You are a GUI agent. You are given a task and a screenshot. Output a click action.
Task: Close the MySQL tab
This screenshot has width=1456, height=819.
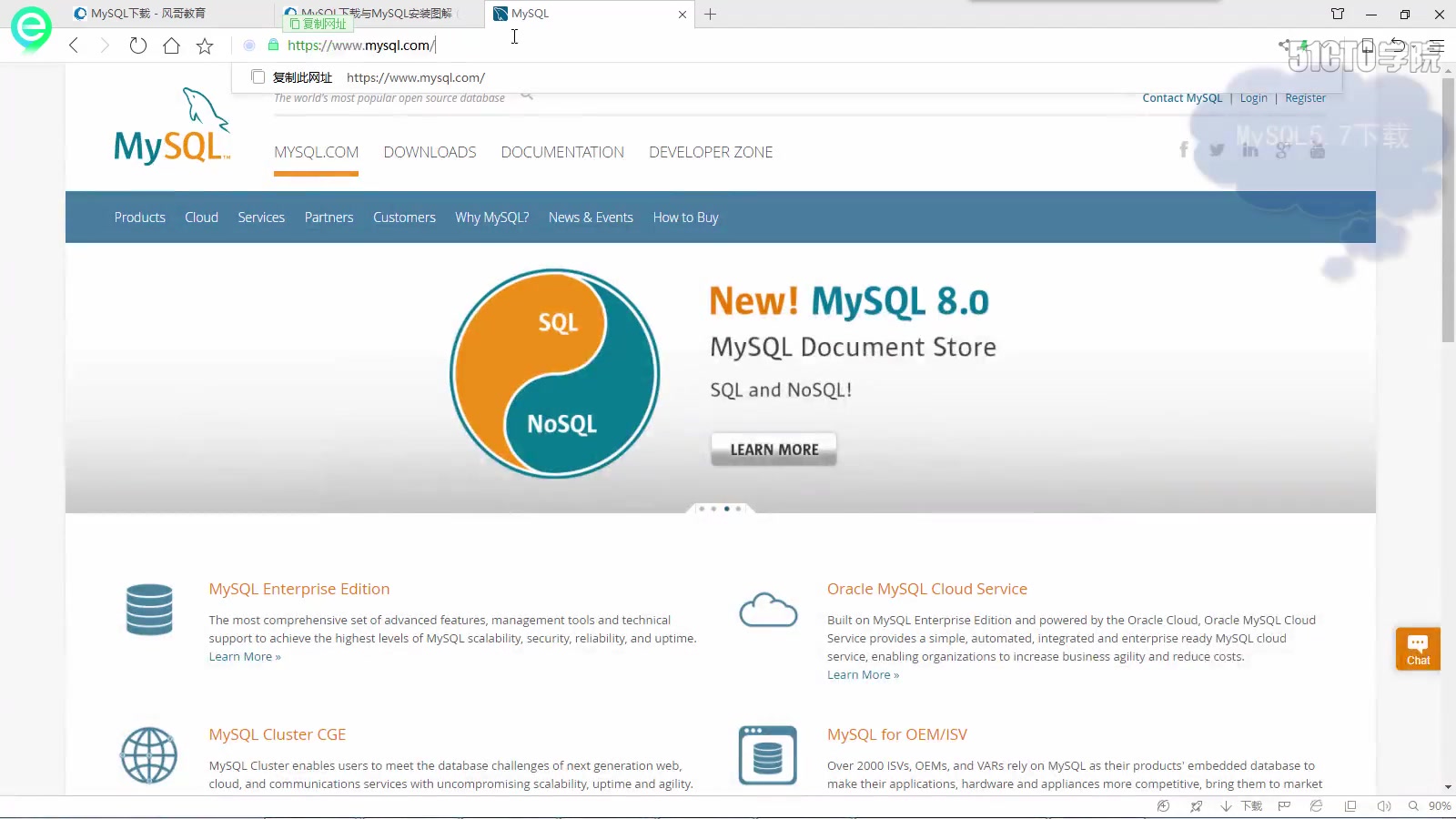[682, 14]
